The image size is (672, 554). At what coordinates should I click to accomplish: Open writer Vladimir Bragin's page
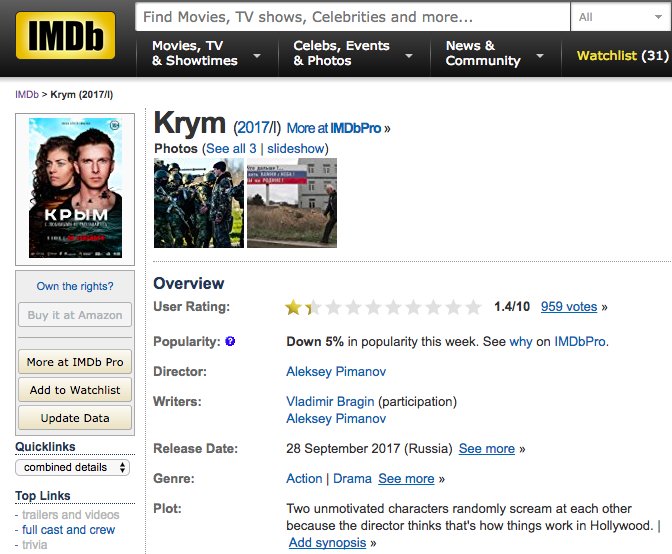pyautogui.click(x=330, y=401)
